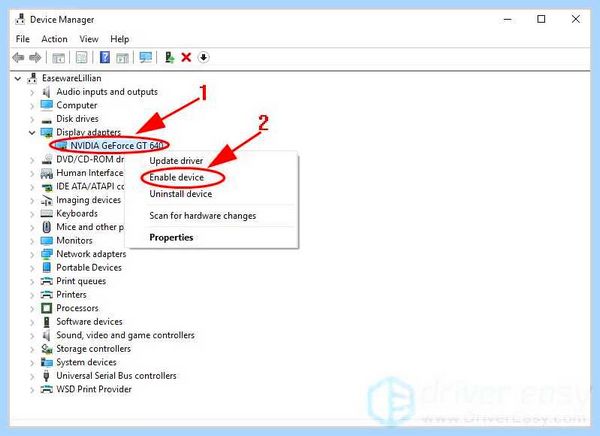600x436 pixels.
Task: Select NVIDIA GeForce GT 640 device
Action: (x=117, y=145)
